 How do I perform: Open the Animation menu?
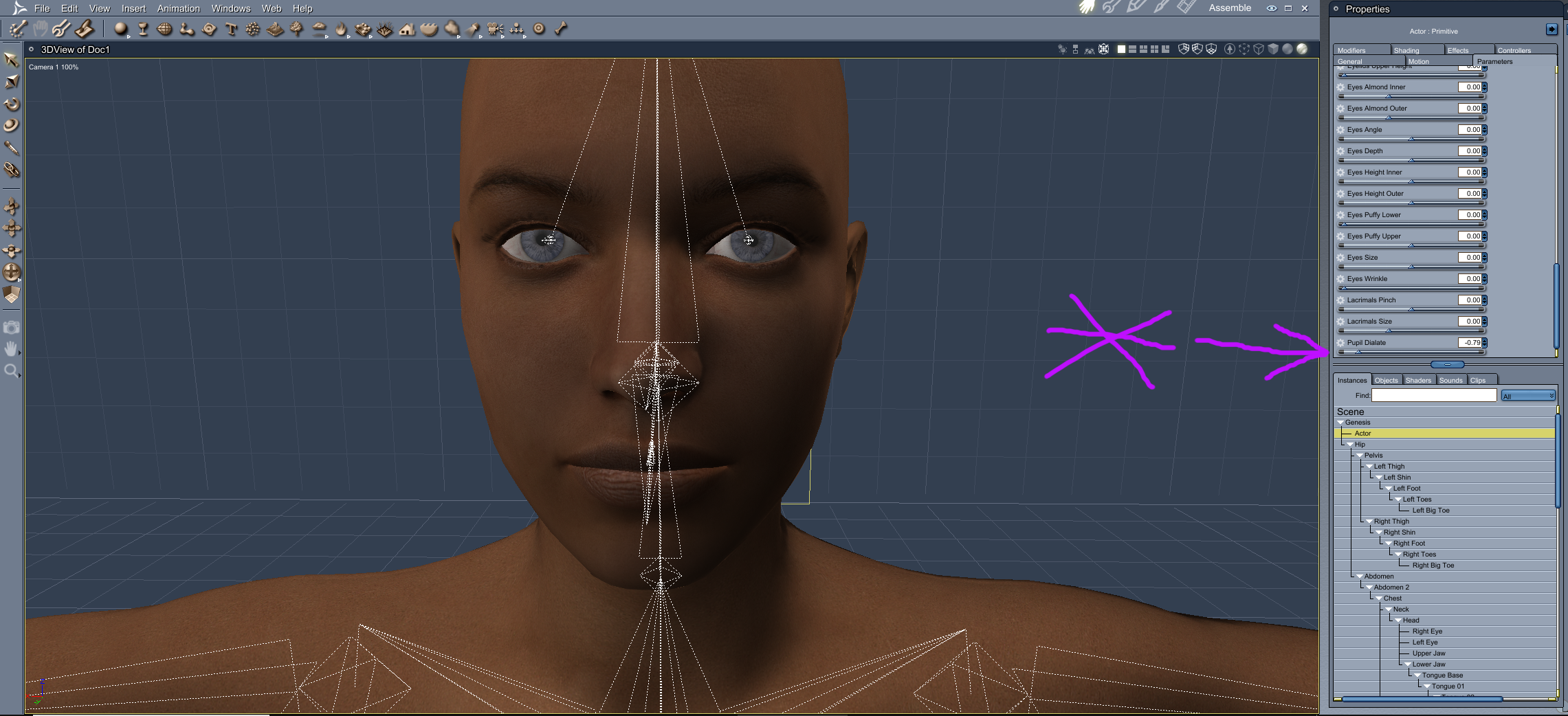178,8
